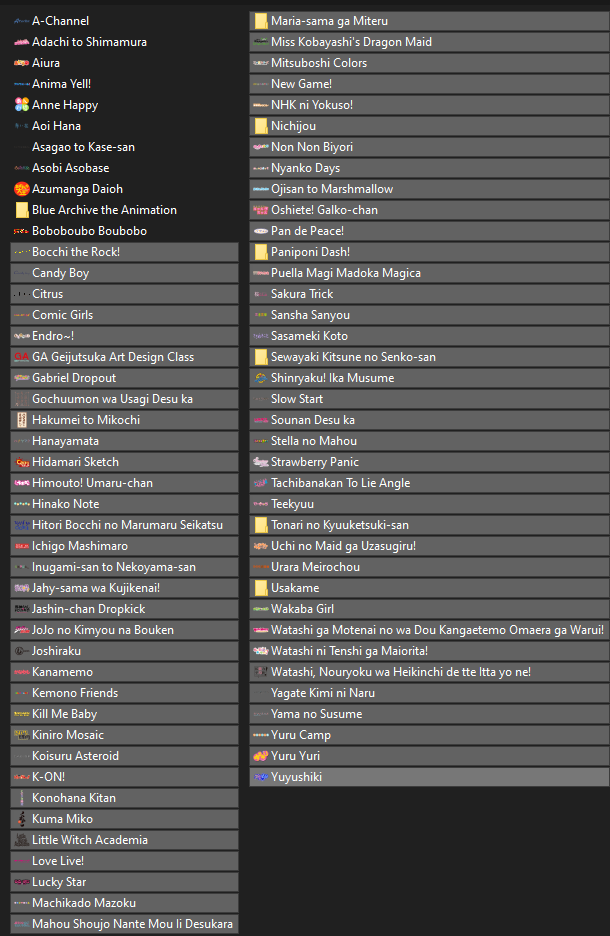Click the Gochuumon wa Usagi Desu ka icon
Image resolution: width=610 pixels, height=936 pixels.
pyautogui.click(x=21, y=399)
